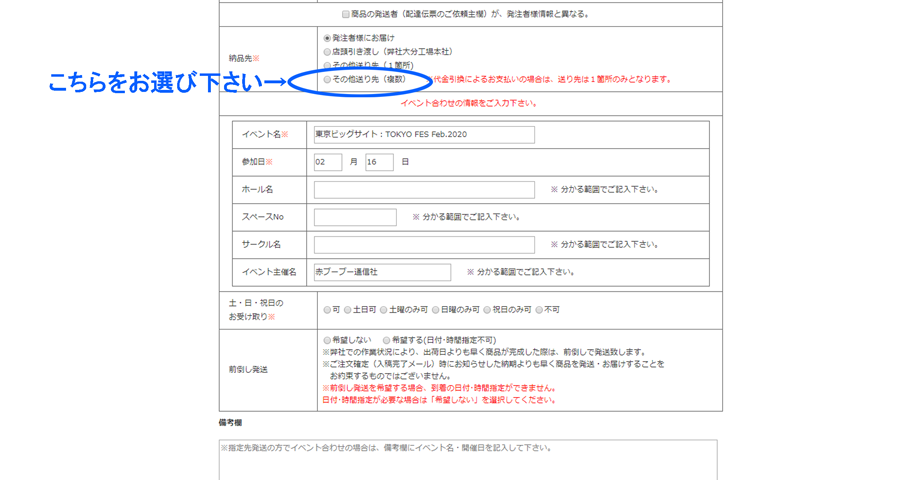Check the 商品の発送者 differs checkbox
This screenshot has height=480, width=920.
[x=346, y=15]
